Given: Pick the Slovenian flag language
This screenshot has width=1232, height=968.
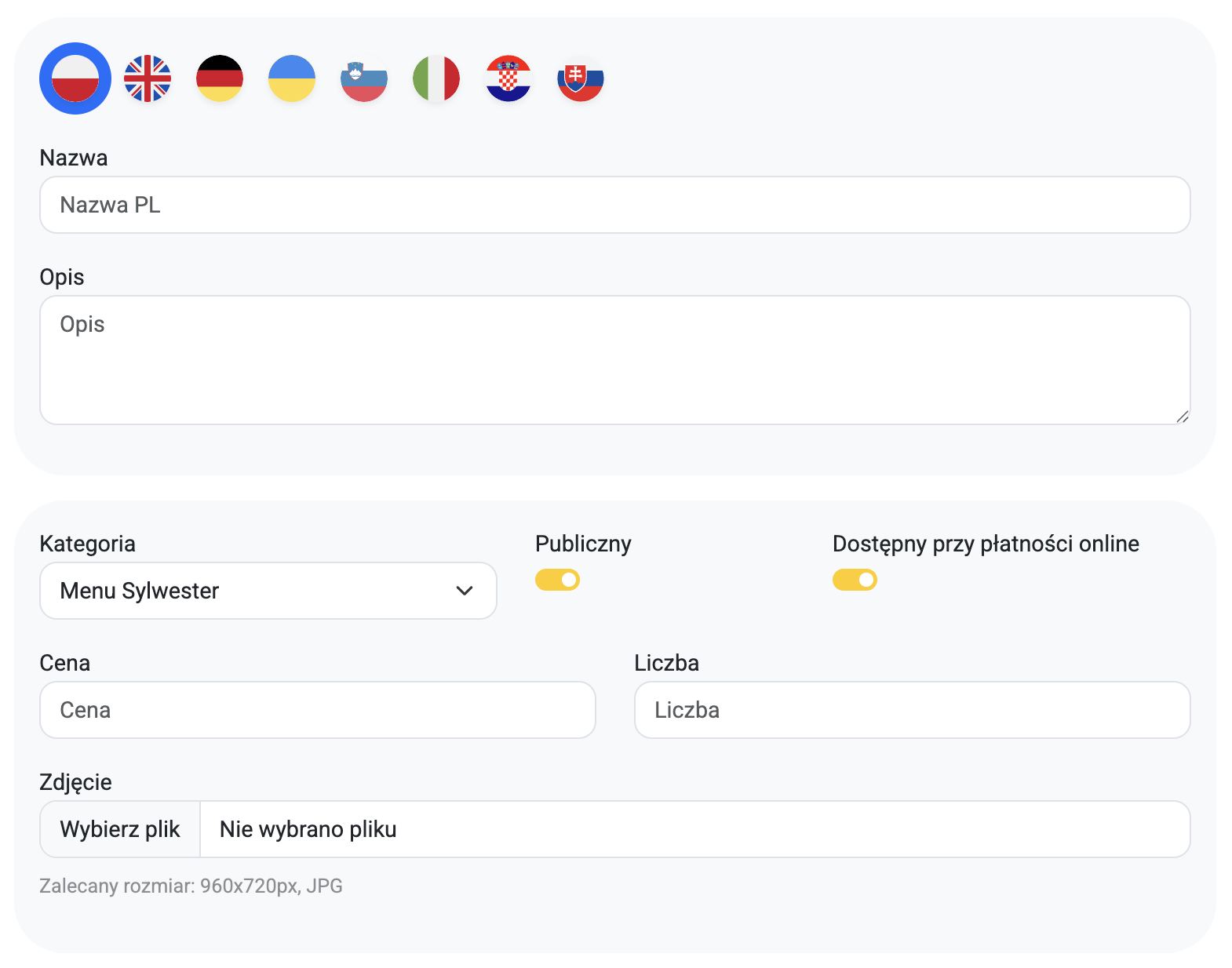Looking at the screenshot, I should (364, 78).
